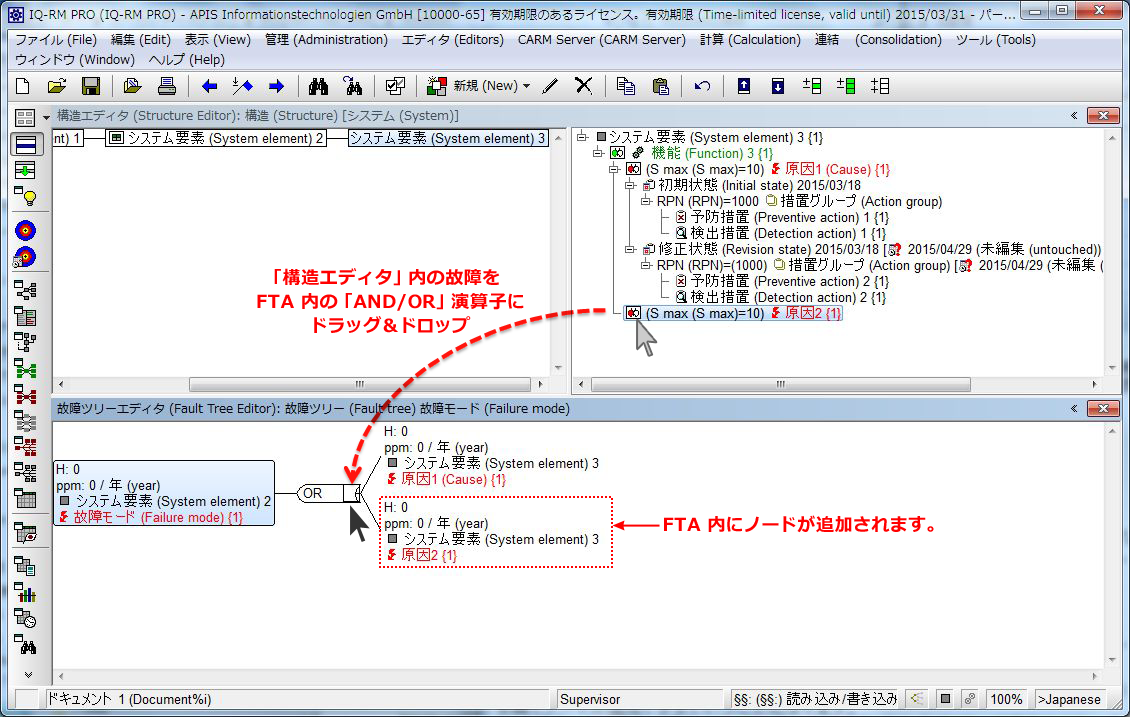This screenshot has height=717, width=1130.
Task: Open search with the binoculars toolbar icon
Action: pos(318,86)
